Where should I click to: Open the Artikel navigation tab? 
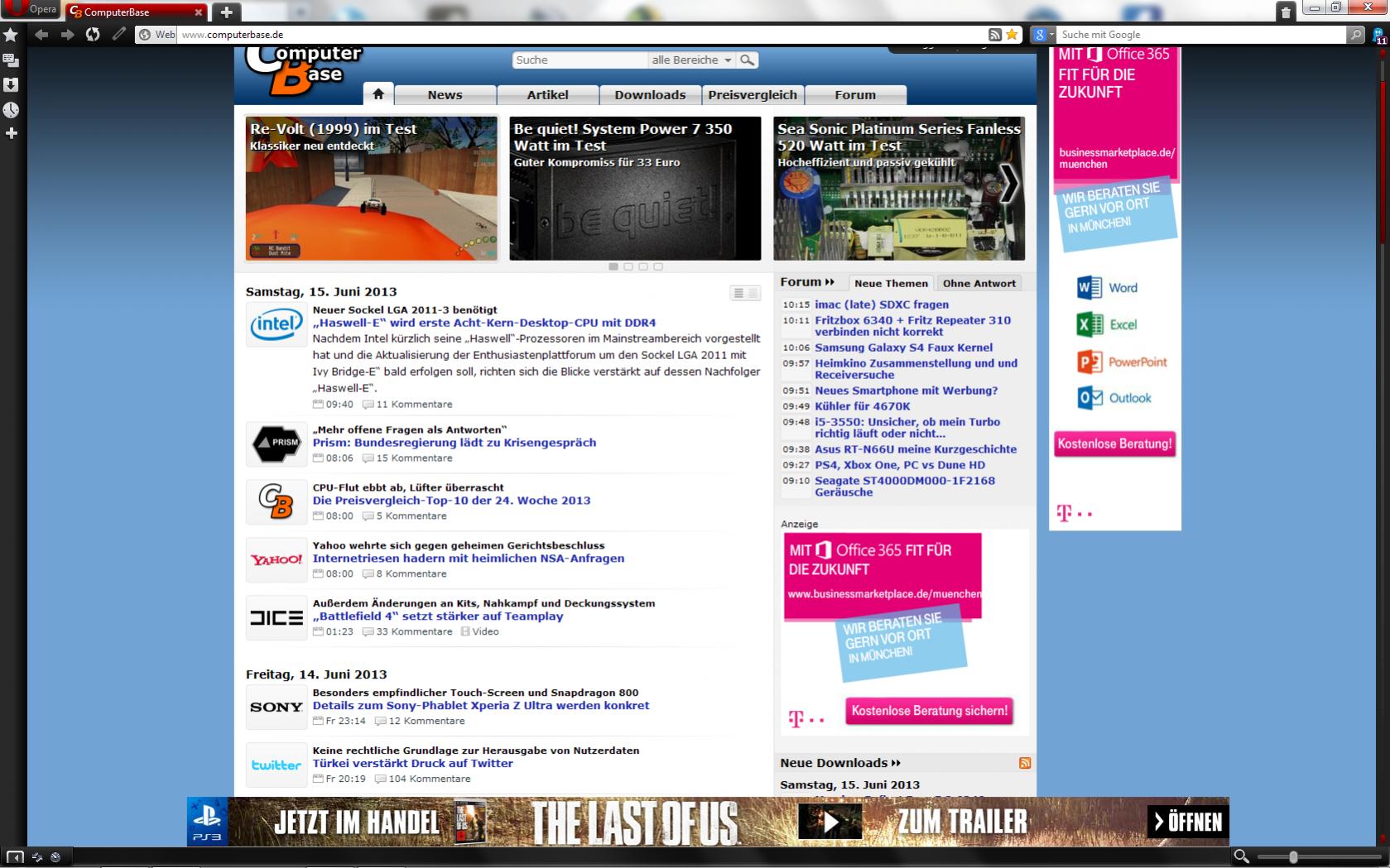[548, 94]
